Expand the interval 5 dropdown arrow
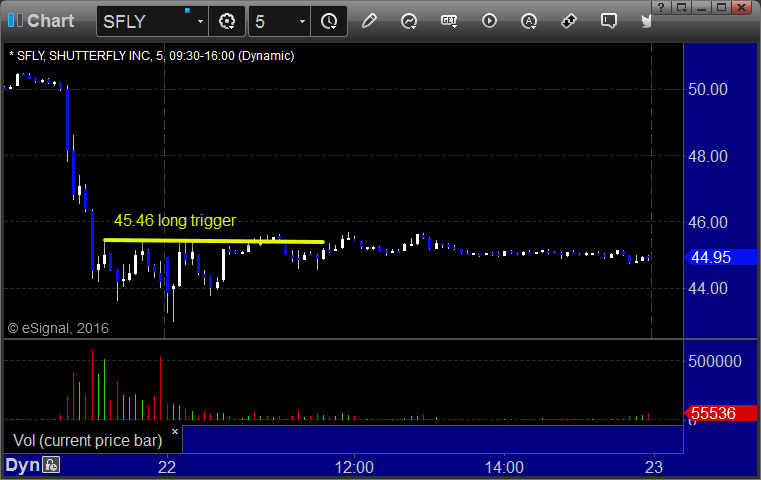This screenshot has width=761, height=480. [302, 21]
